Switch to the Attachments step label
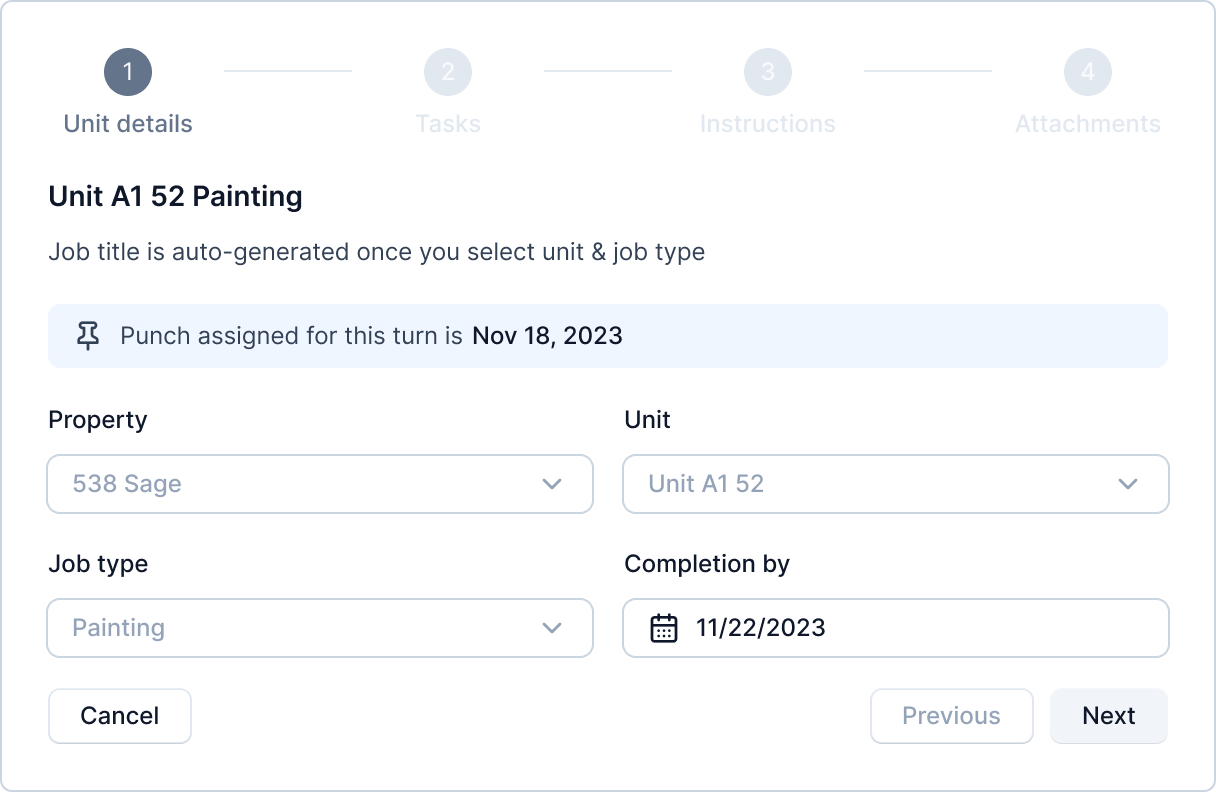The height and width of the screenshot is (792, 1216). point(1088,124)
